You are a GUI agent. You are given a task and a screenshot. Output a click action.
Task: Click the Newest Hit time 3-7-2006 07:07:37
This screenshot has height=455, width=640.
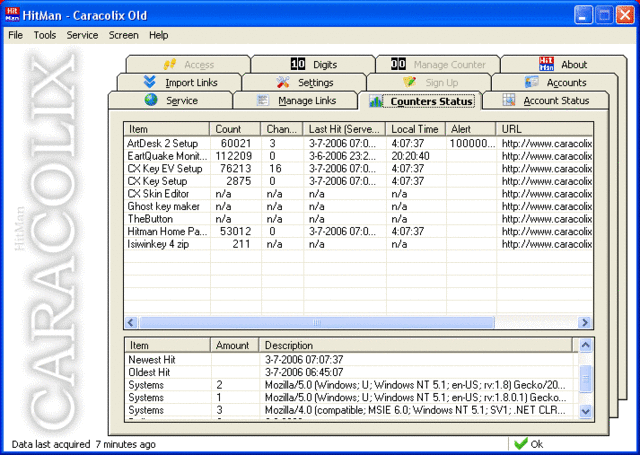(x=304, y=360)
